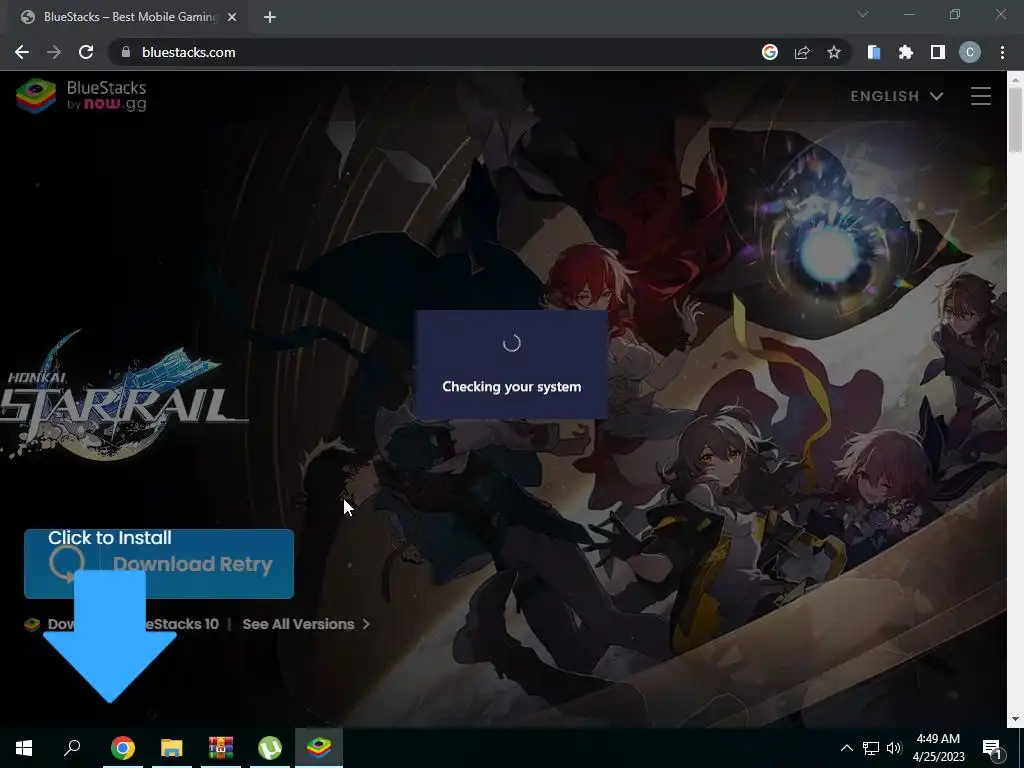Open the hamburger site menu
The image size is (1024, 768).
coord(981,96)
